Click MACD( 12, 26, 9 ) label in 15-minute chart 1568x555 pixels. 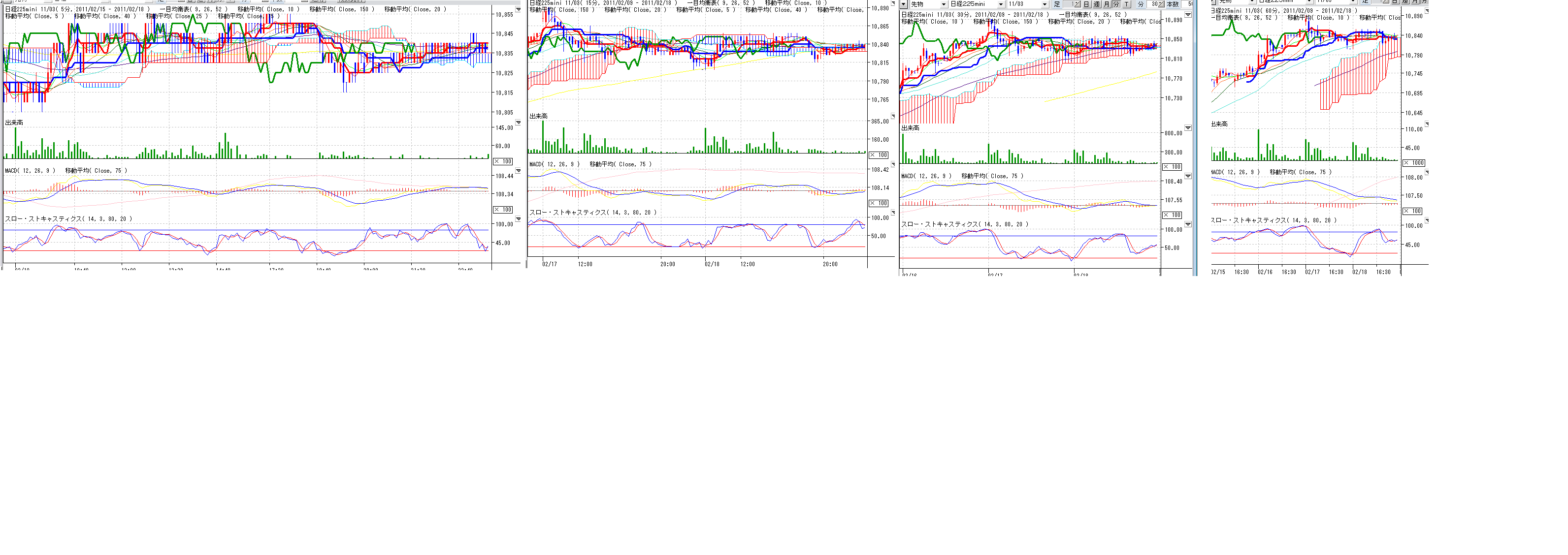click(555, 164)
